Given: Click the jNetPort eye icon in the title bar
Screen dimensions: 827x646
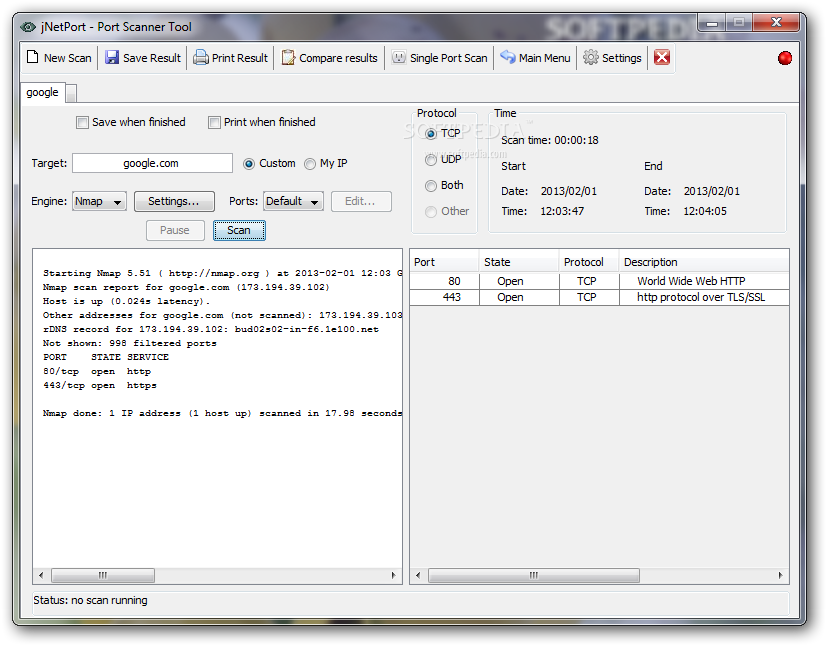Looking at the screenshot, I should click(28, 26).
